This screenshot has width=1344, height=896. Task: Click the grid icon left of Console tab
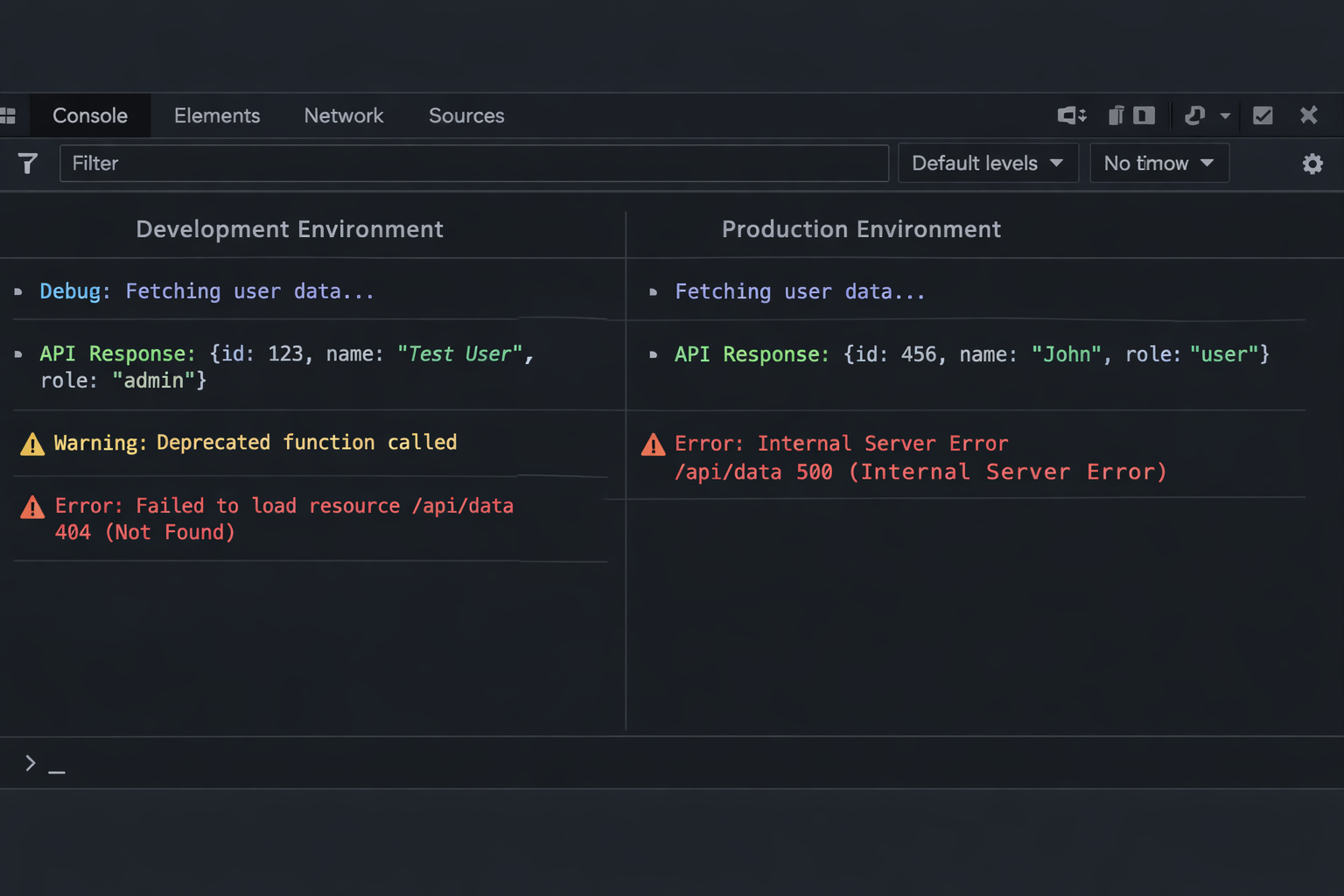(9, 115)
